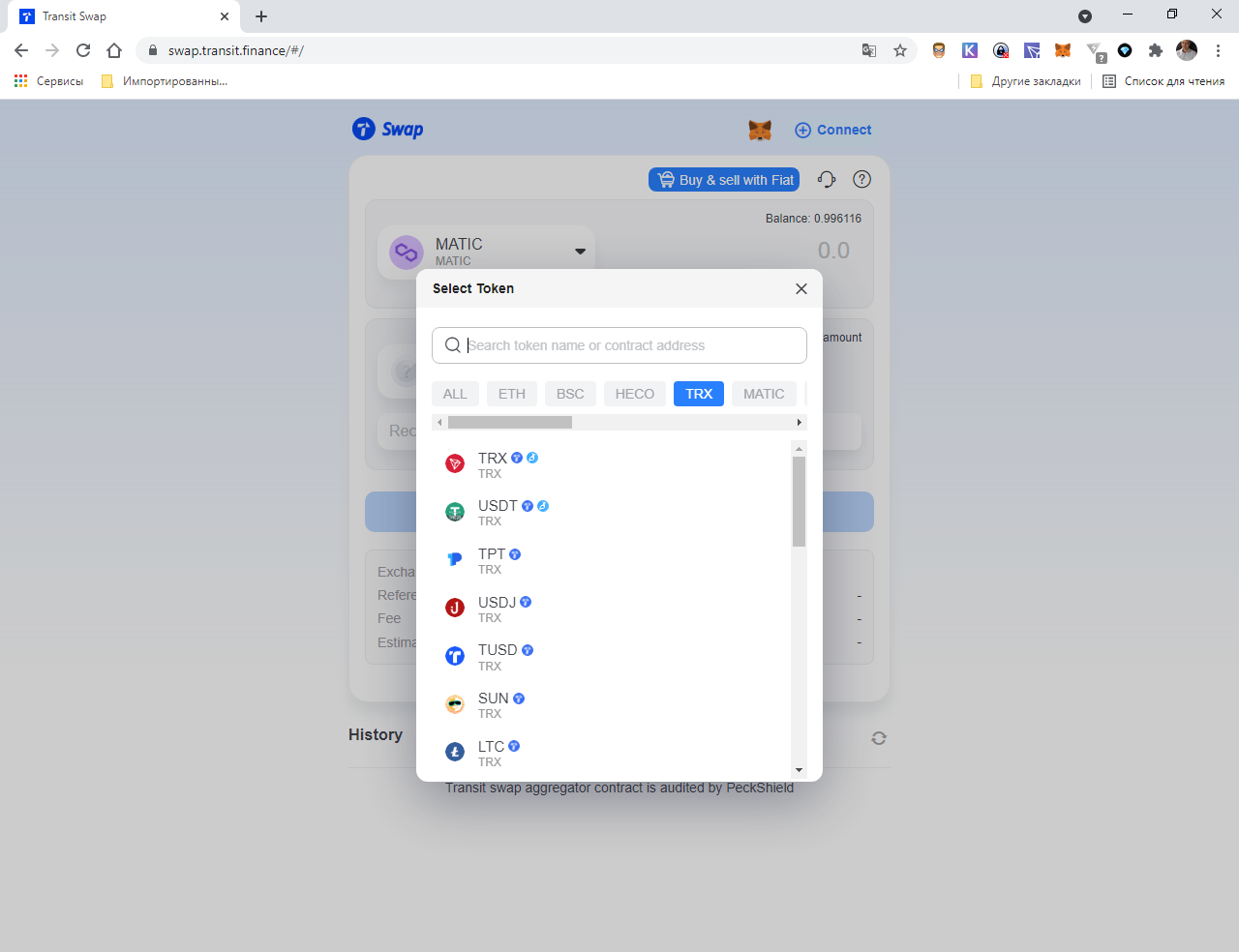Image resolution: width=1239 pixels, height=952 pixels.
Task: Click the Buy & sell with Fiat button
Action: tap(724, 179)
